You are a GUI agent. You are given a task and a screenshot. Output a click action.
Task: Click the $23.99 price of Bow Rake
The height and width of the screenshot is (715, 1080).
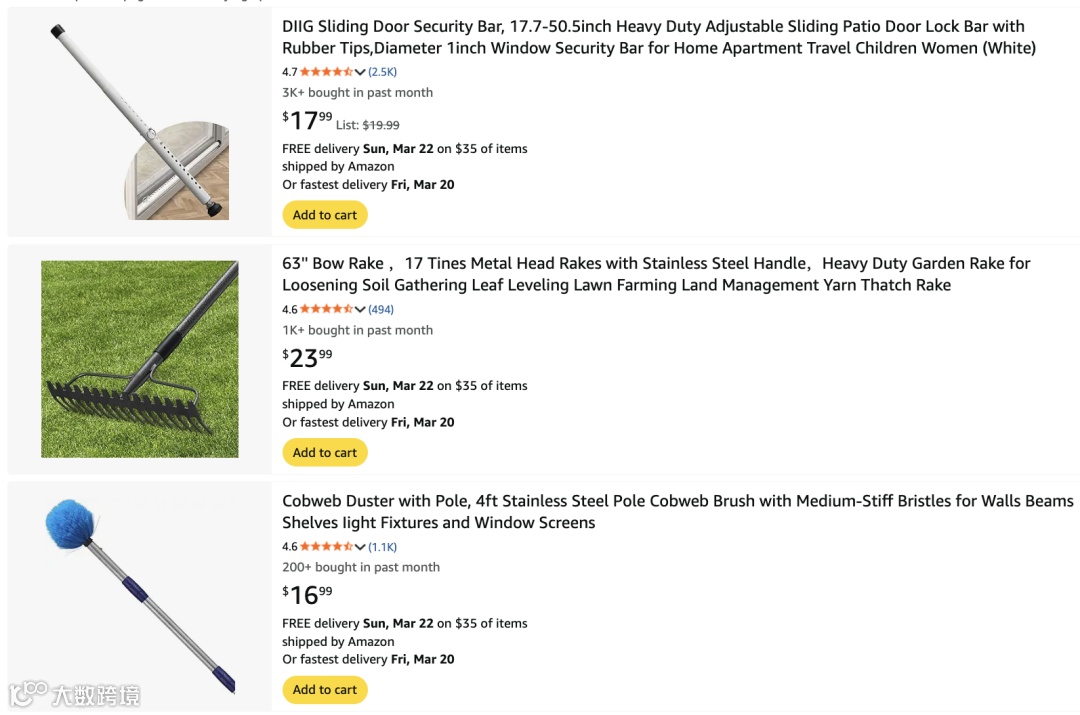pos(307,358)
